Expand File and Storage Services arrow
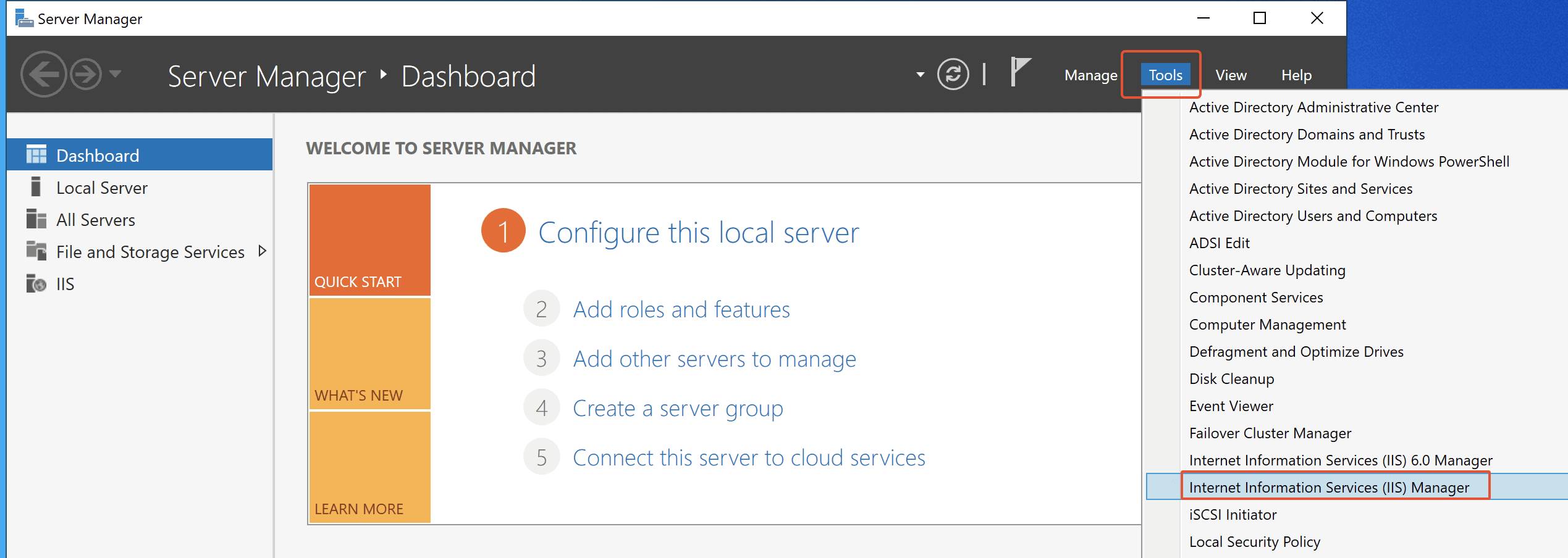Screen dimensions: 1568x558 (x=263, y=251)
